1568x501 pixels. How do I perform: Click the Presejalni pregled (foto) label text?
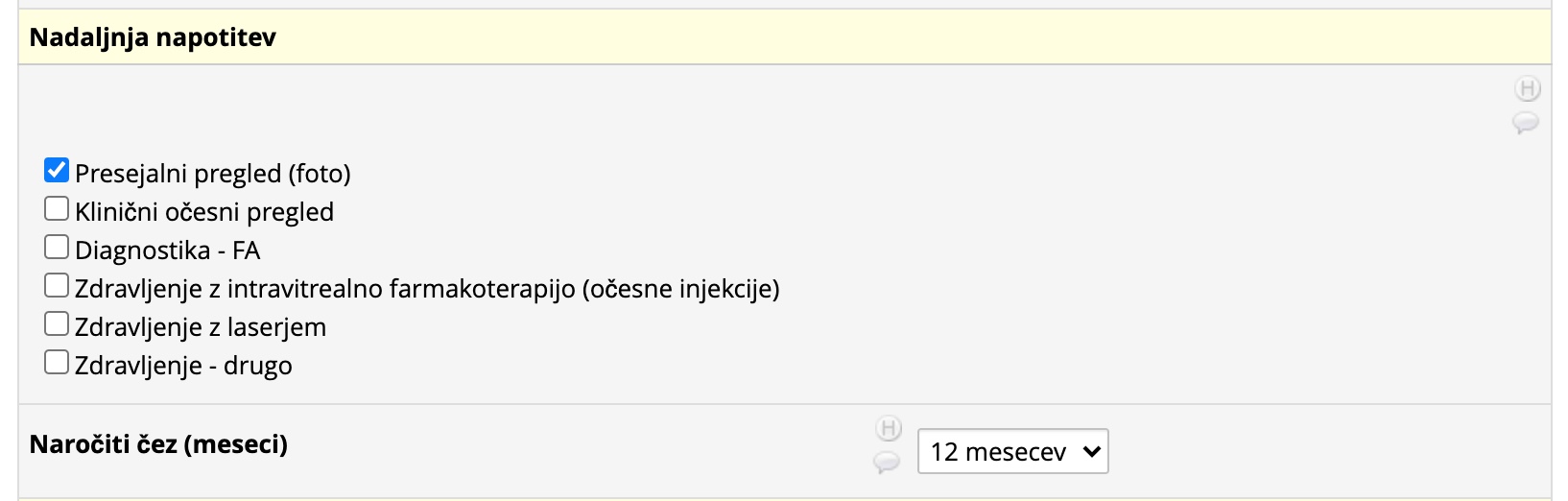[213, 174]
